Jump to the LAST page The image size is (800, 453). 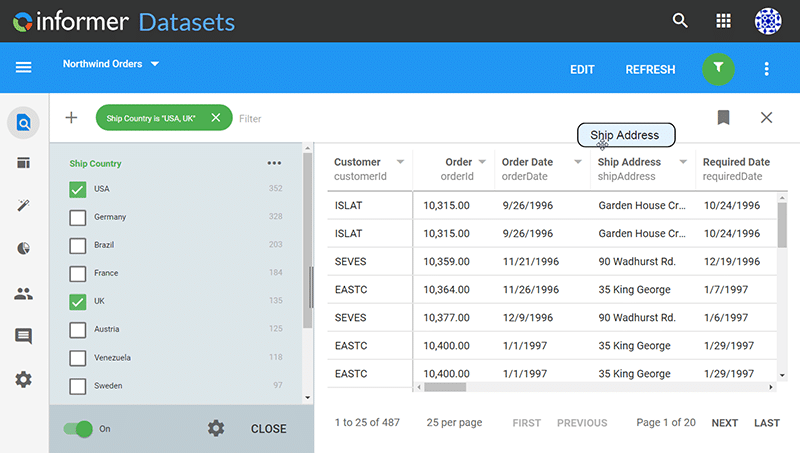click(x=766, y=422)
